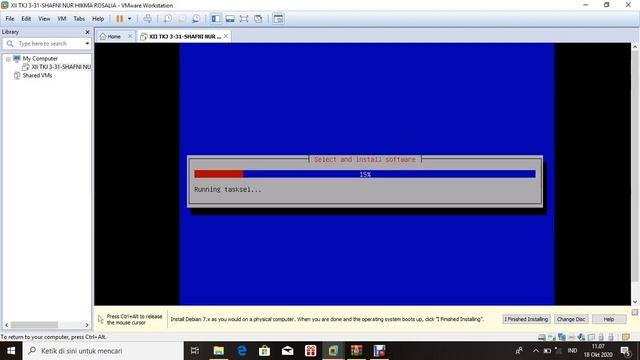The width and height of the screenshot is (640, 360).
Task: Open the Windows notification center
Action: (626, 351)
